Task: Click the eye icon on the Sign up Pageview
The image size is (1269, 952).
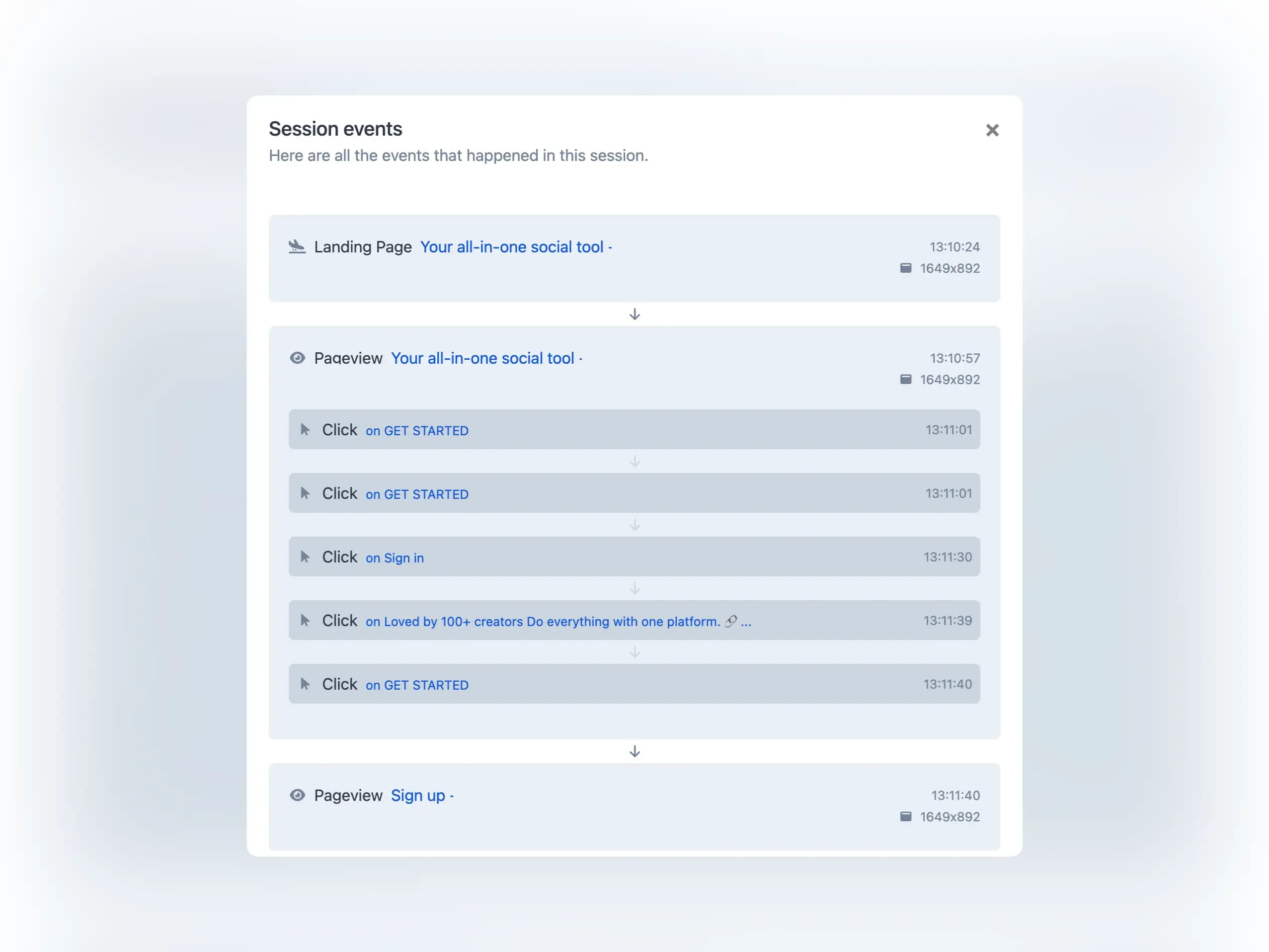Action: [x=297, y=795]
